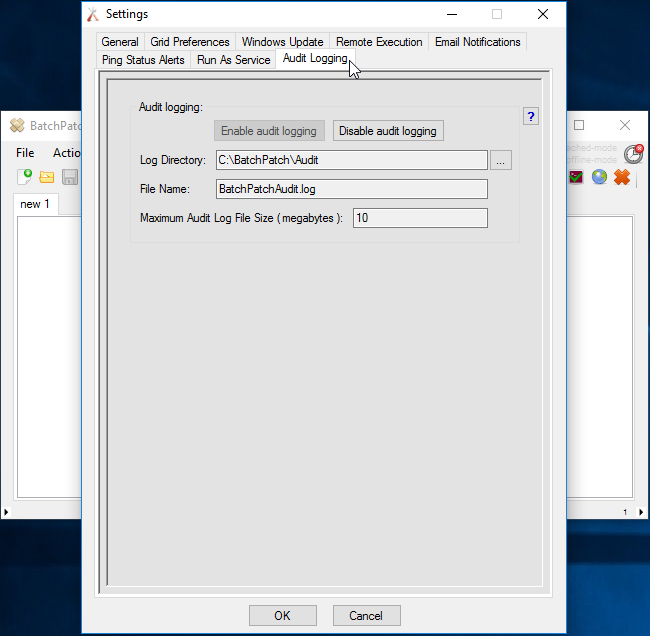The width and height of the screenshot is (650, 636).
Task: Open the Windows Update tab
Action: coord(282,42)
